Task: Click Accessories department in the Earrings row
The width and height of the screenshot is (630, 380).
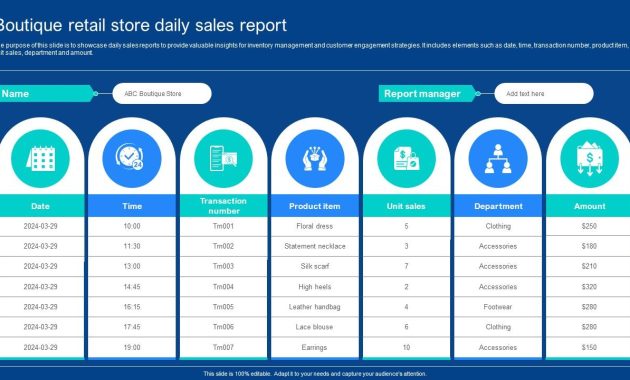Action: click(x=498, y=347)
